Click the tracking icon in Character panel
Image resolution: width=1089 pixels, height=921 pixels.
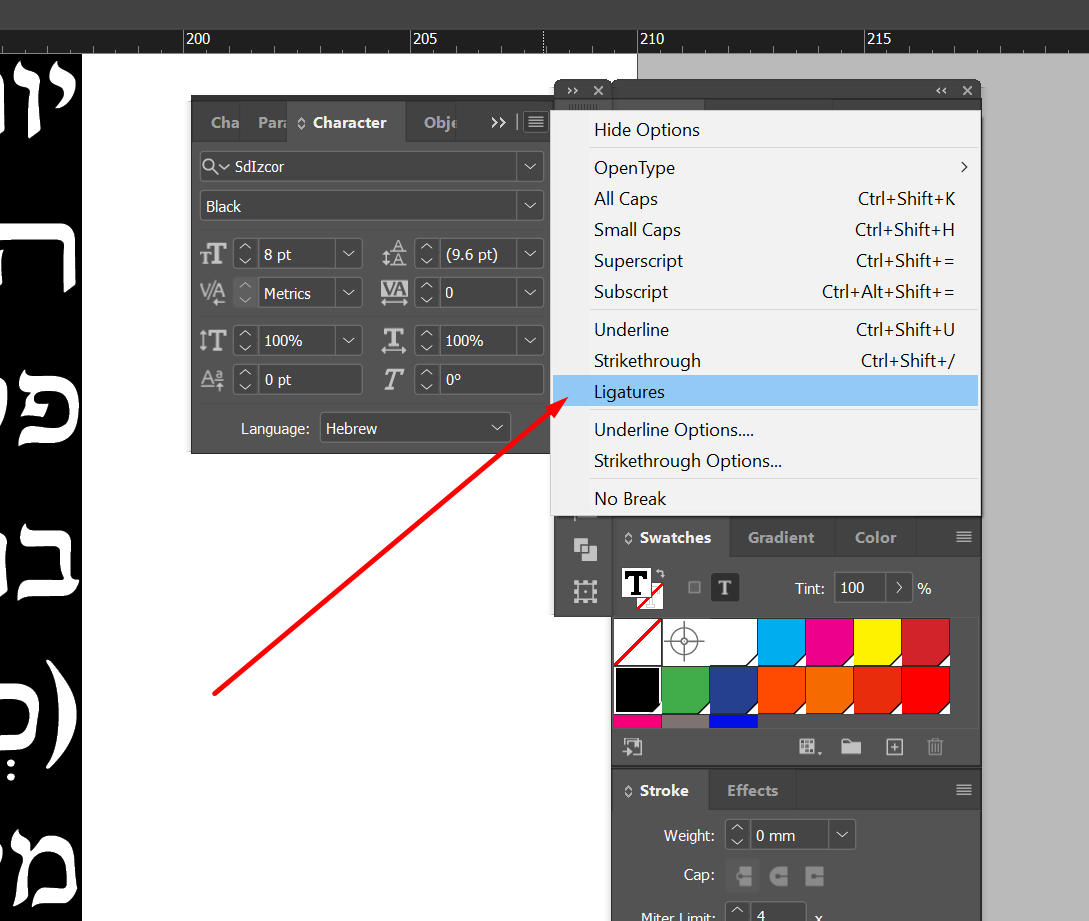coord(394,293)
